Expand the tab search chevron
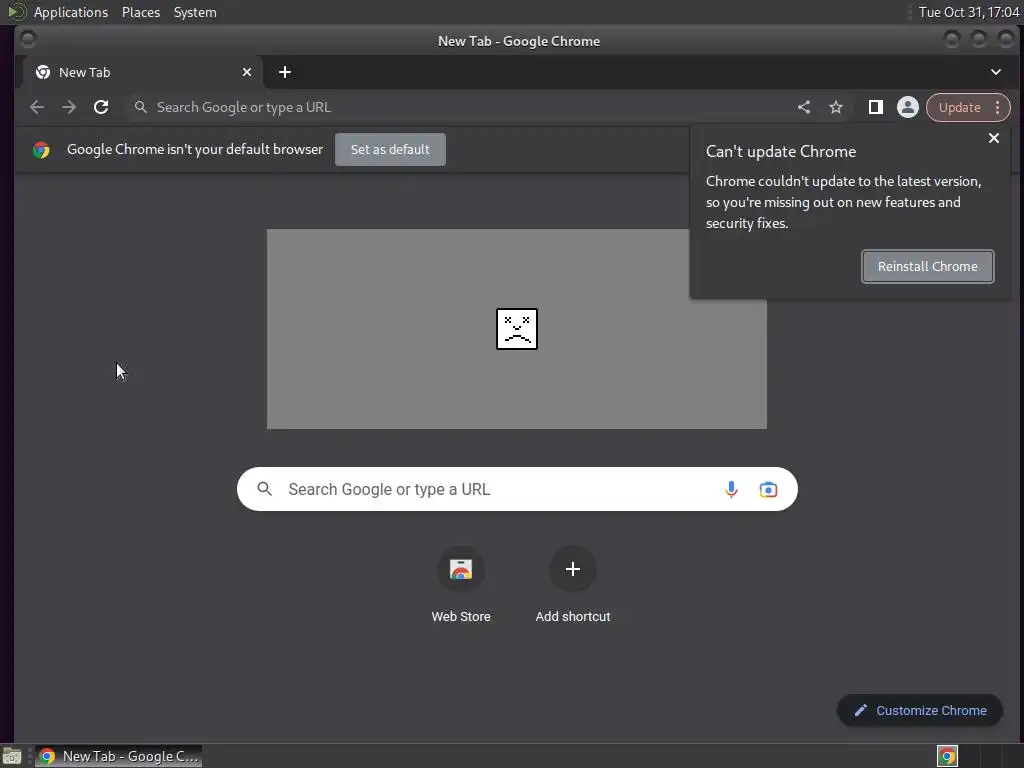Viewport: 1024px width, 768px height. [x=995, y=72]
